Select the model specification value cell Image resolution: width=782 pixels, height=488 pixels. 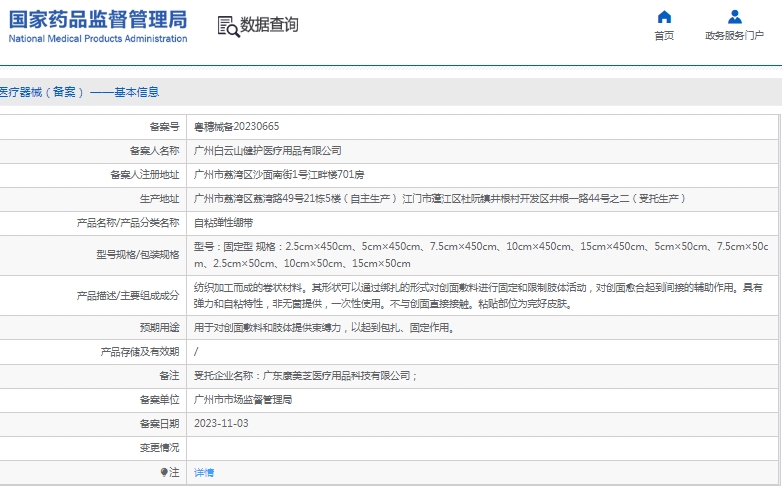pyautogui.click(x=481, y=255)
